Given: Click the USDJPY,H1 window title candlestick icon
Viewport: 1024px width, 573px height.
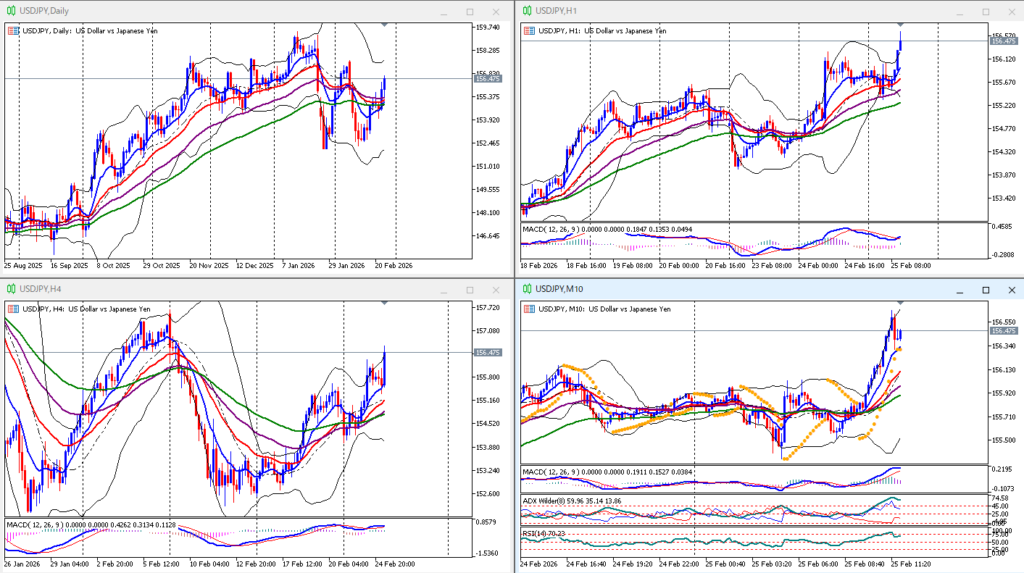Looking at the screenshot, I should click(526, 11).
